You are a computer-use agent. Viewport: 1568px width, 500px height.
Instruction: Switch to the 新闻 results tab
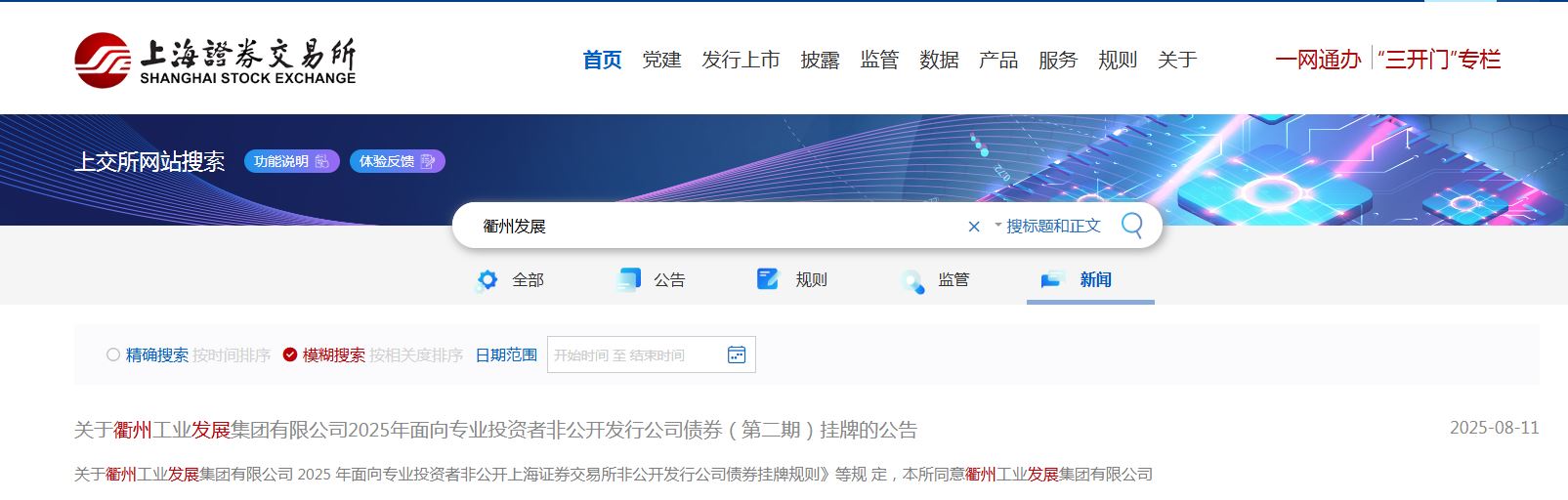pos(1095,280)
